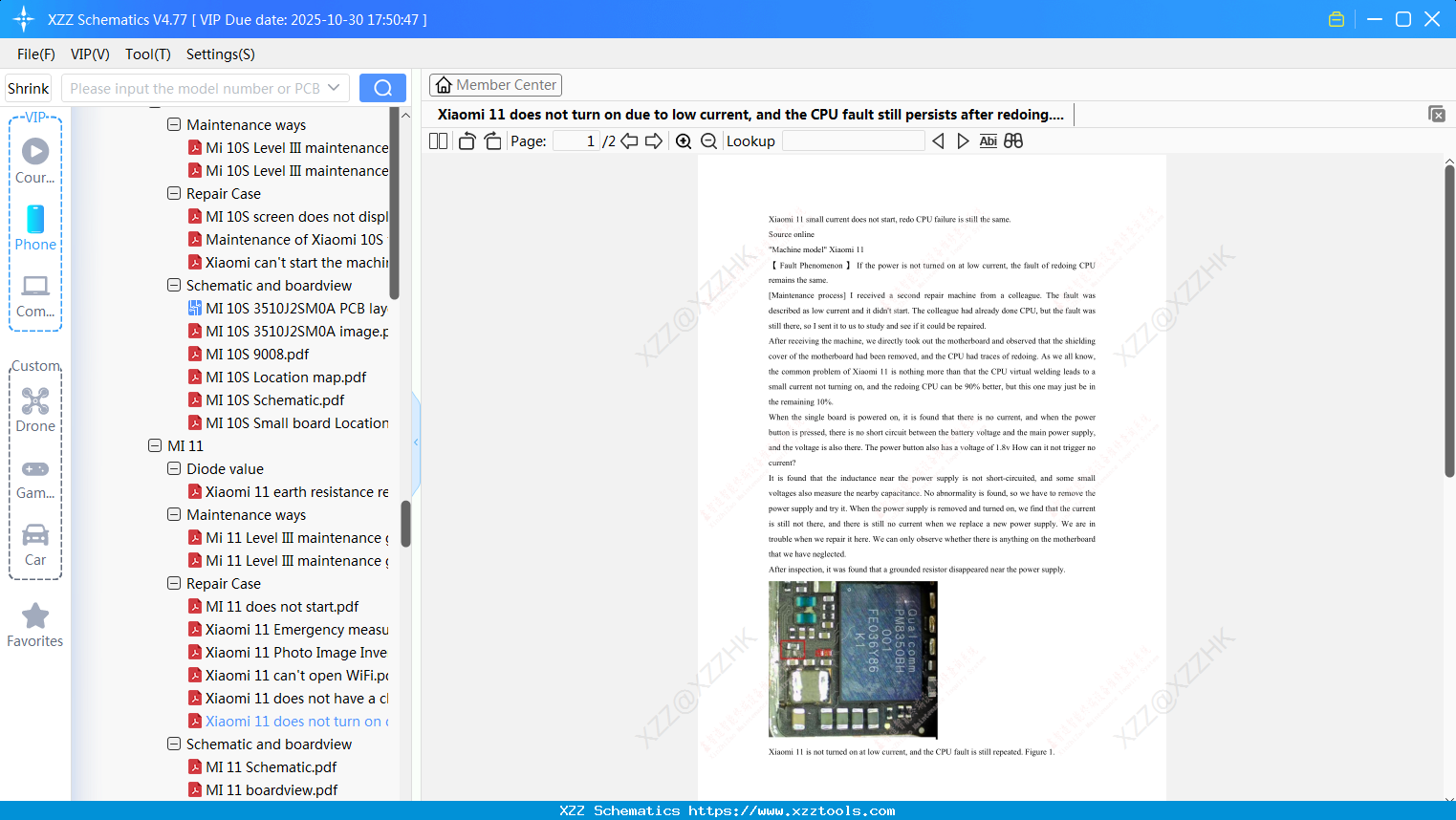Screen dimensions: 1456x820
Task: Find previous lookup match triangle
Action: 938,141
